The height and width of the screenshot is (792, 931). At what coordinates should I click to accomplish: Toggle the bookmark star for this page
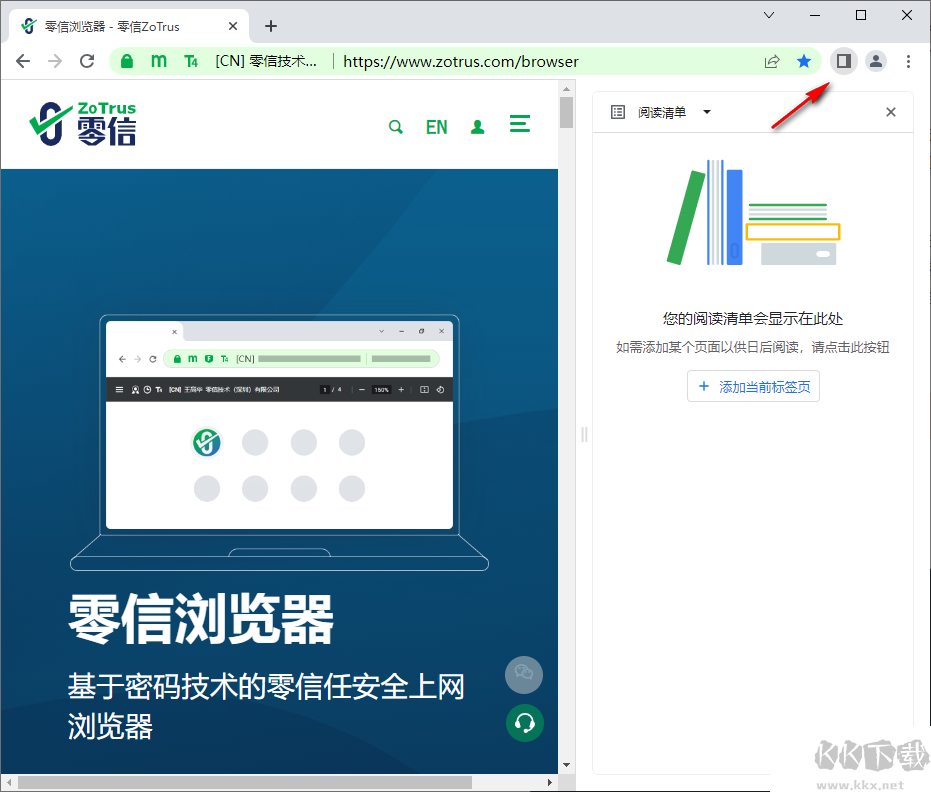tap(804, 61)
